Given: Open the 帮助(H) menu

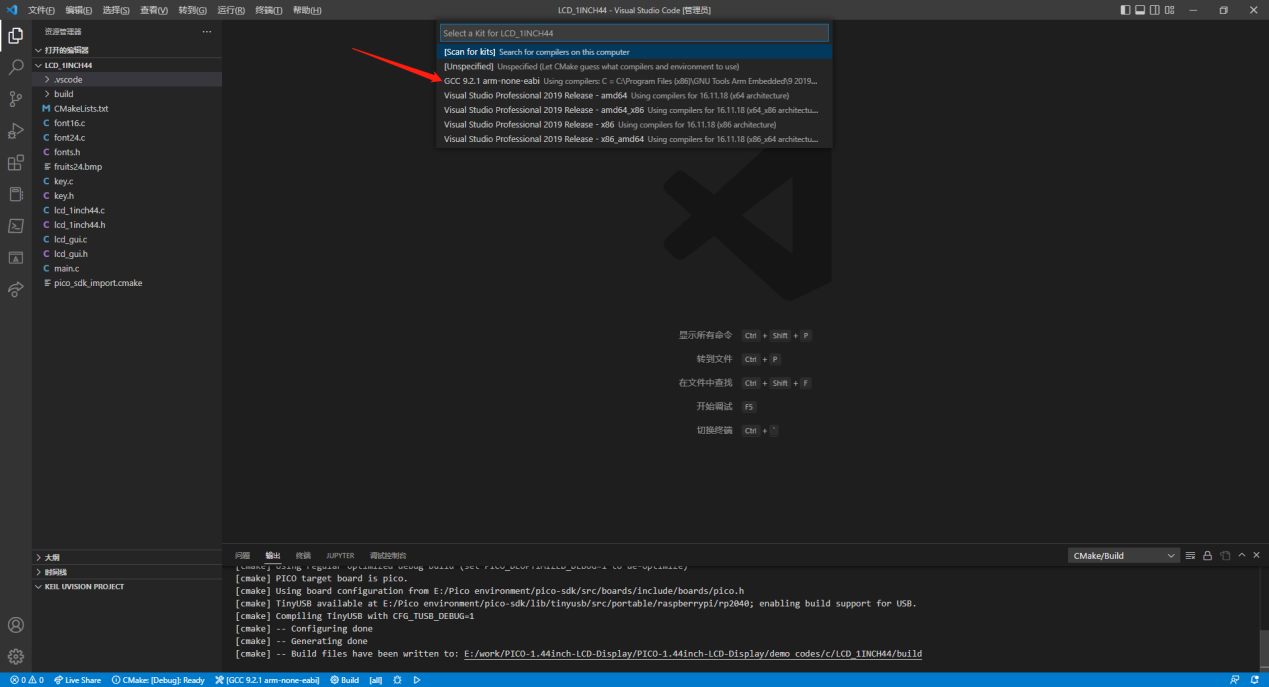Looking at the screenshot, I should [307, 10].
